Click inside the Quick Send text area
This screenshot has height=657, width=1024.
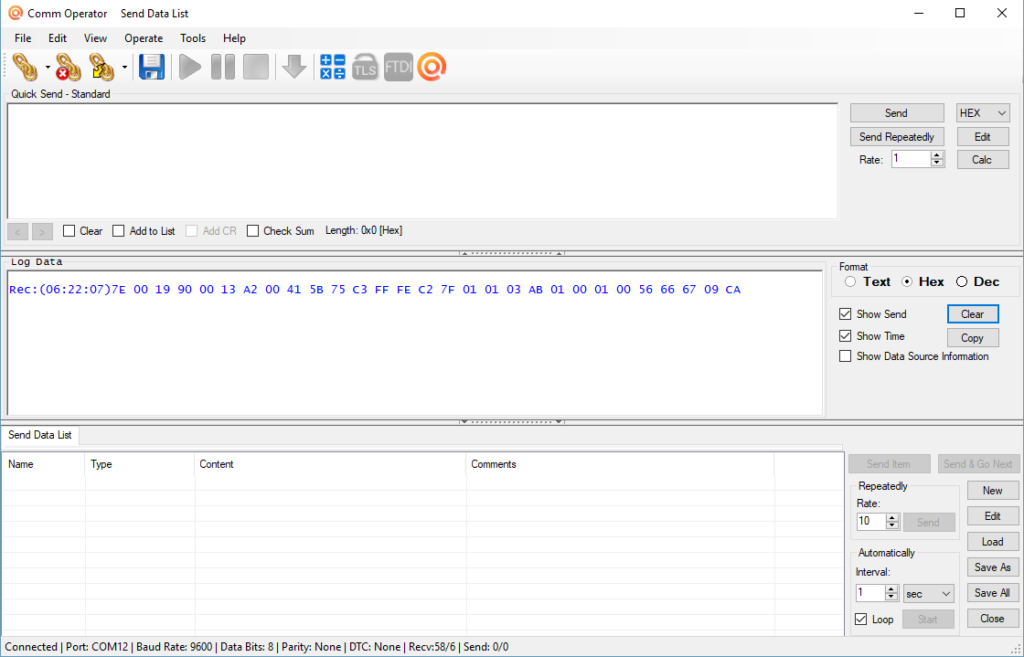coord(420,160)
